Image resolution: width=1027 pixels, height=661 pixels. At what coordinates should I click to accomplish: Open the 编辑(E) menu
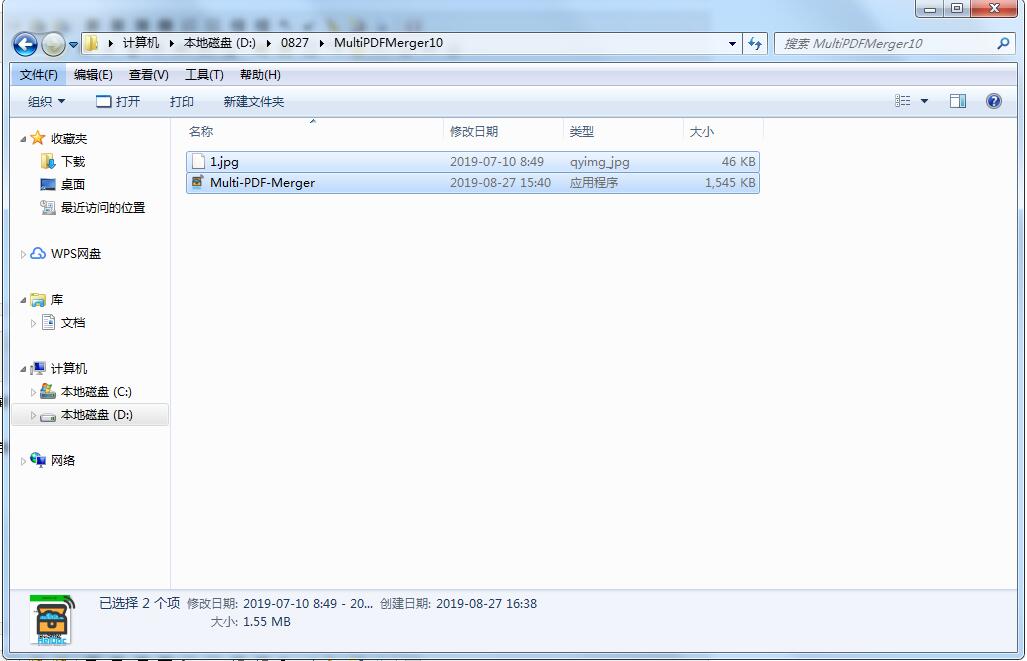point(93,75)
